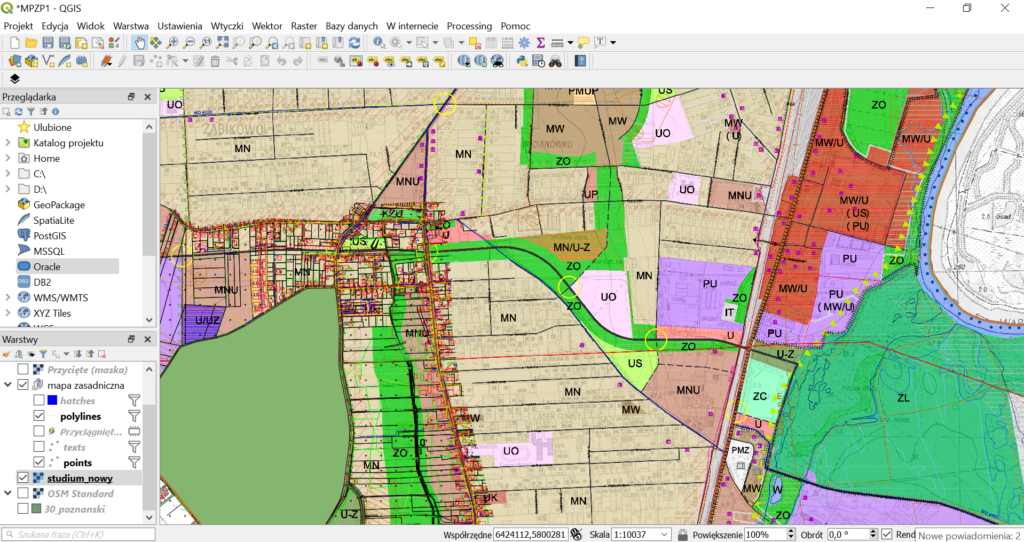Open the Identify Features tool
The height and width of the screenshot is (542, 1024).
[x=379, y=43]
